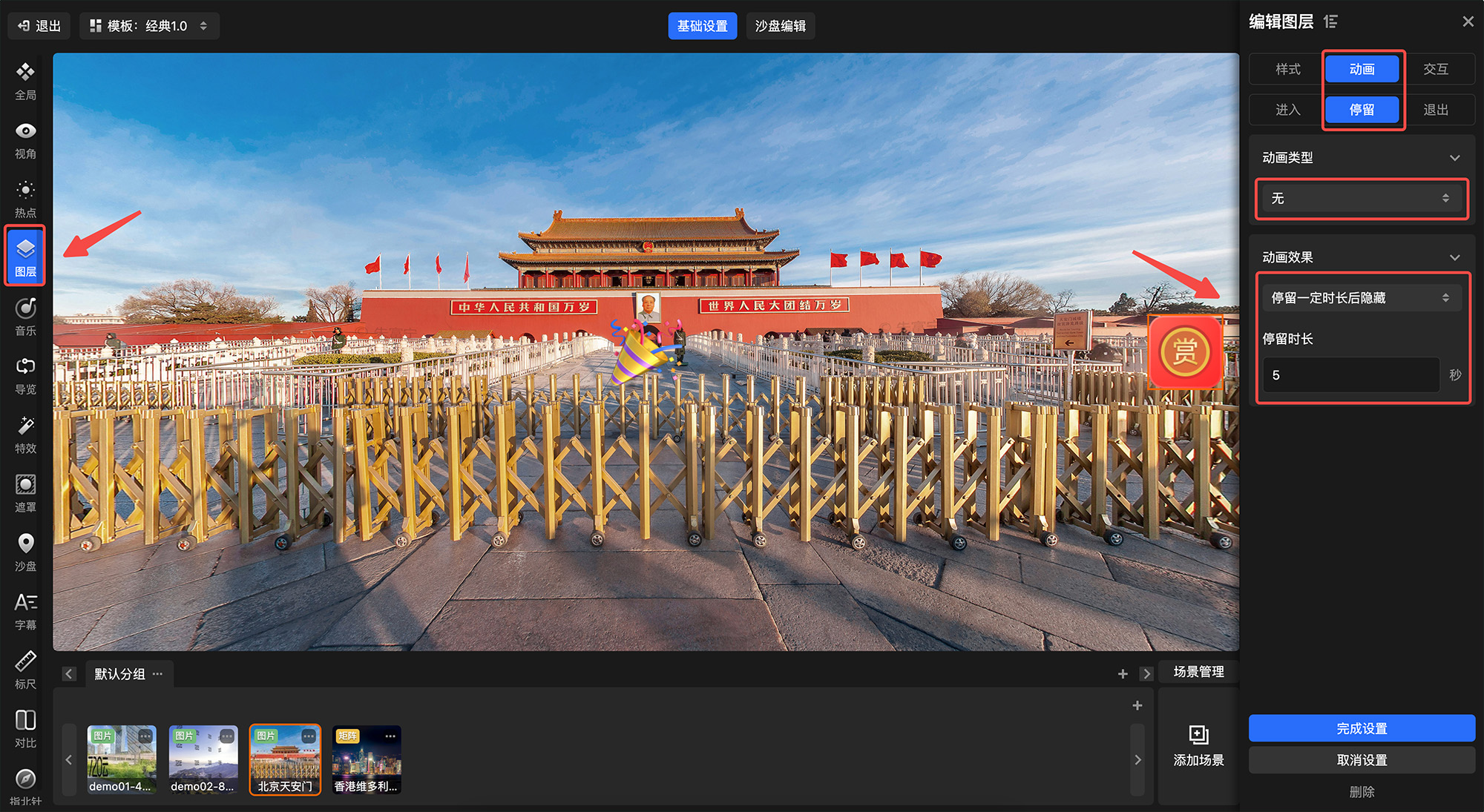Viewport: 1484px width, 812px height.
Task: Select the 停留 stay phase option
Action: coord(1362,110)
